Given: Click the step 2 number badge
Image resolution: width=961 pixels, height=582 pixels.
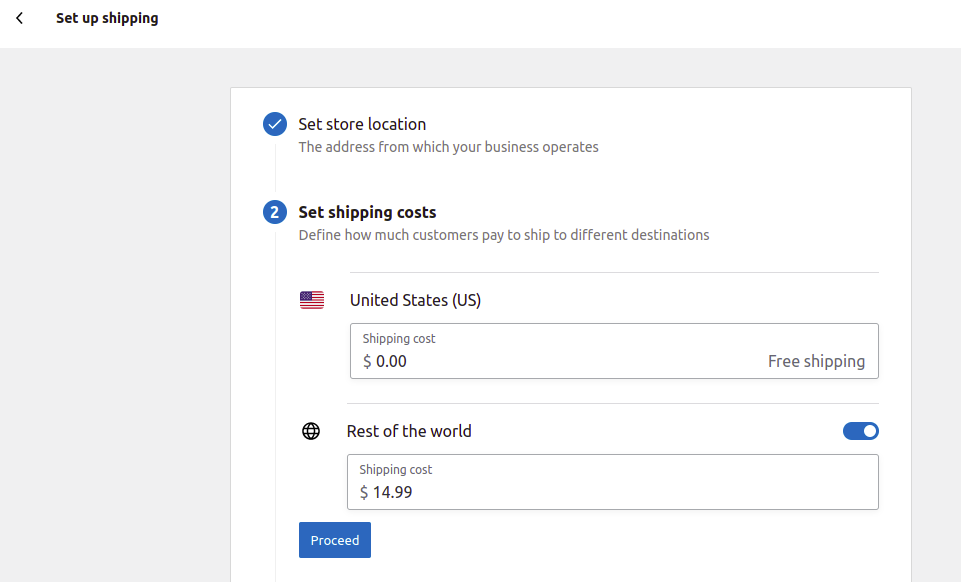Looking at the screenshot, I should (x=275, y=212).
